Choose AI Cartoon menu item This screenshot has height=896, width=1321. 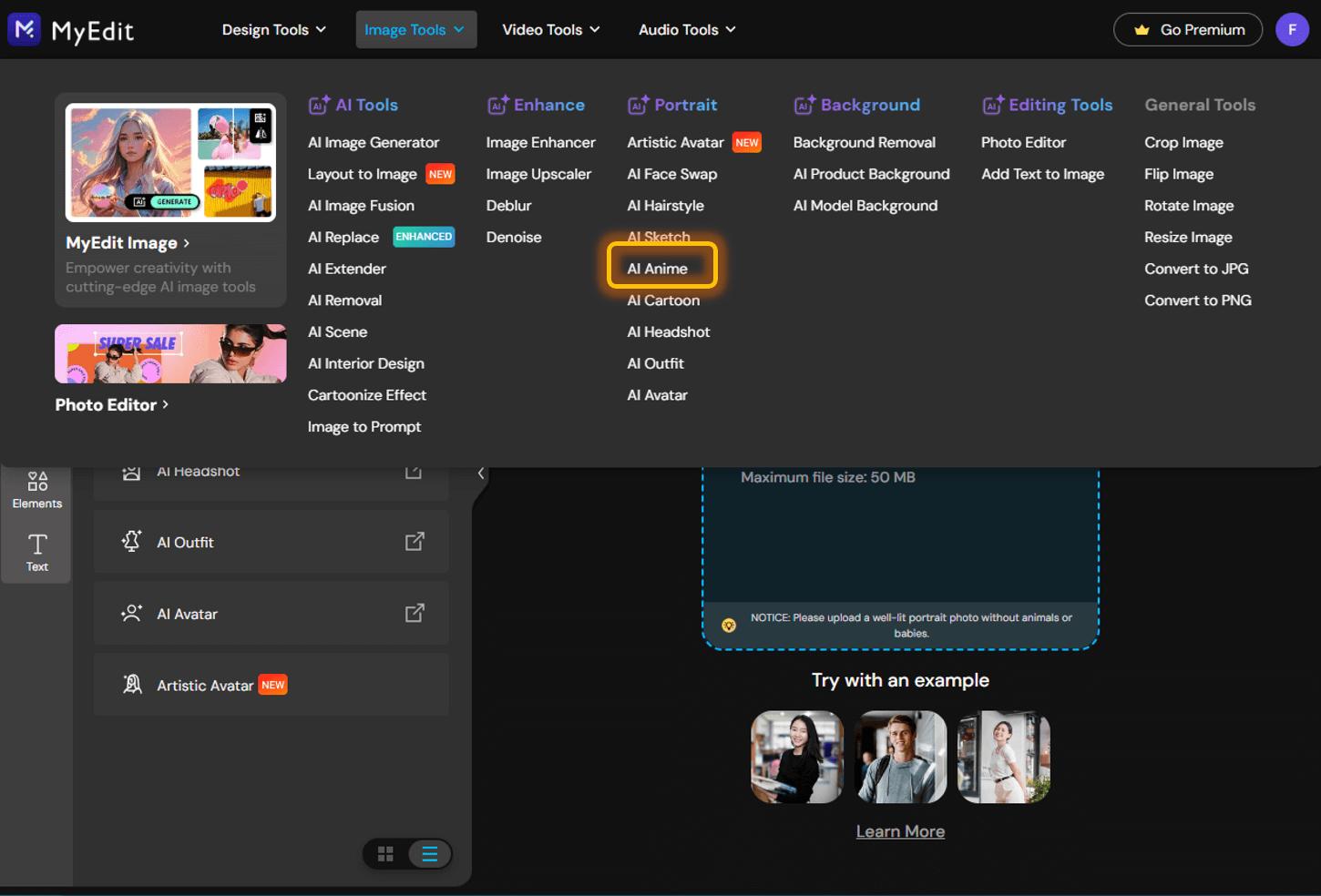(664, 300)
